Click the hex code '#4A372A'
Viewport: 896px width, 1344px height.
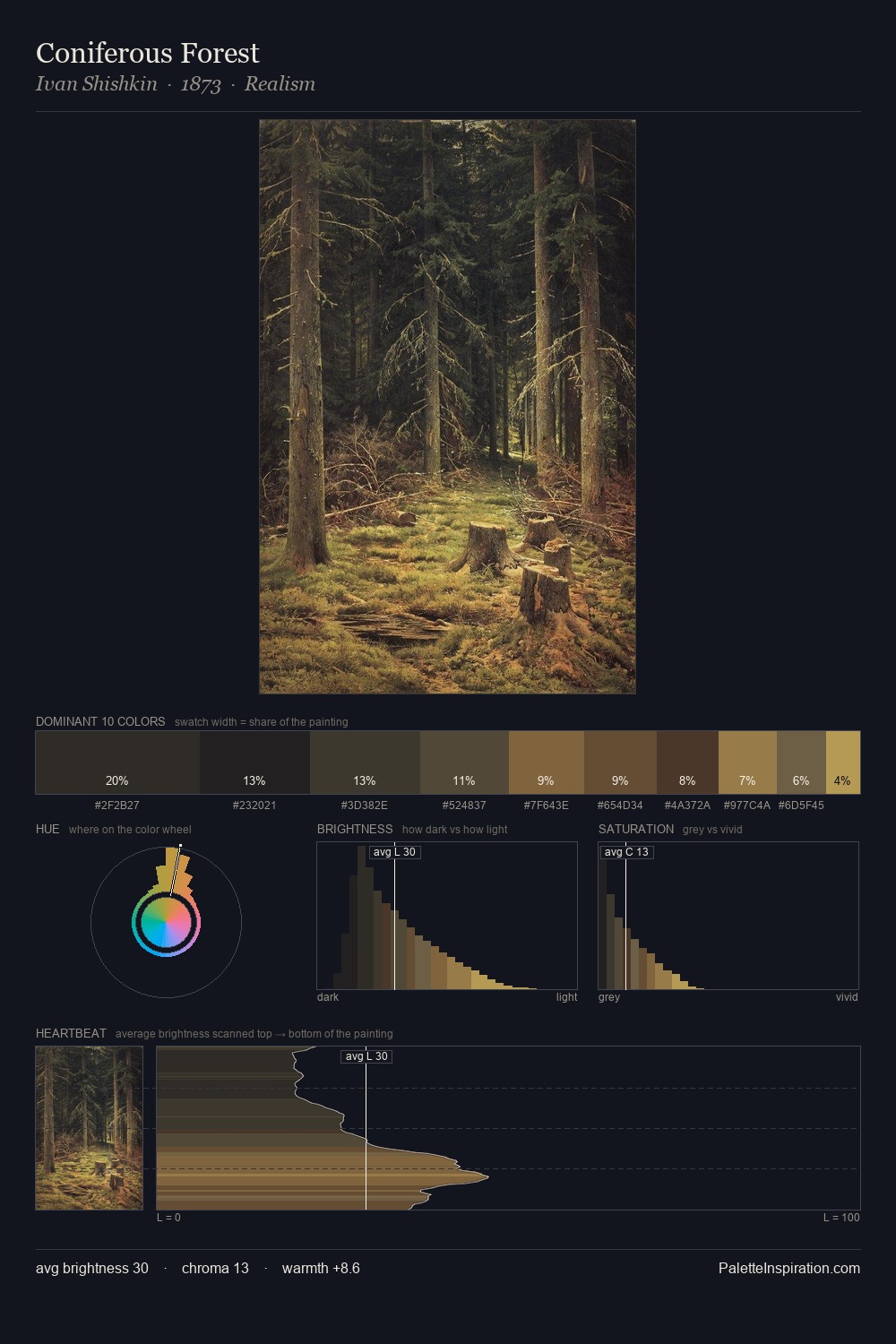coord(687,806)
